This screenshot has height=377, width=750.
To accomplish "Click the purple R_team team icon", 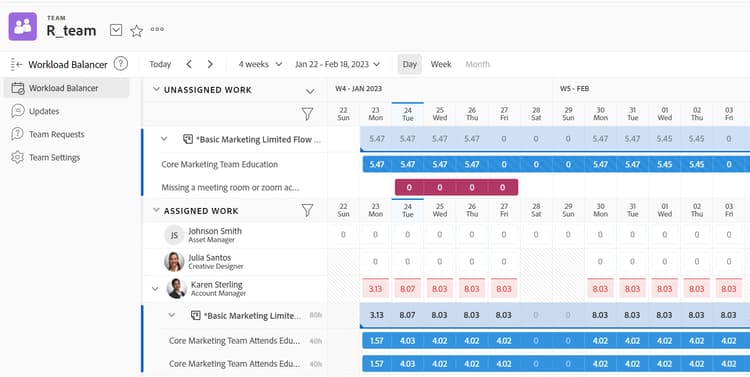I will (22, 27).
